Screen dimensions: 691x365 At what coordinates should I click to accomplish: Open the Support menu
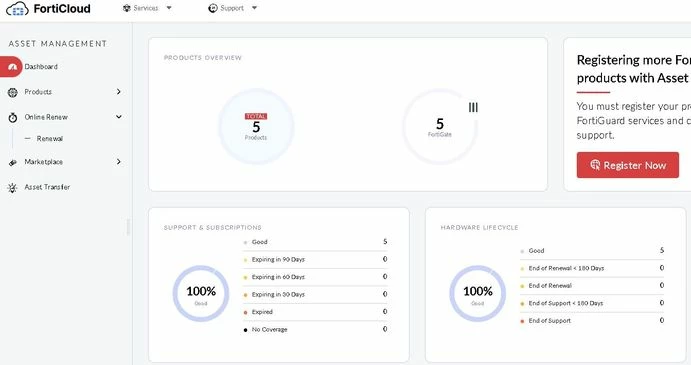click(233, 8)
